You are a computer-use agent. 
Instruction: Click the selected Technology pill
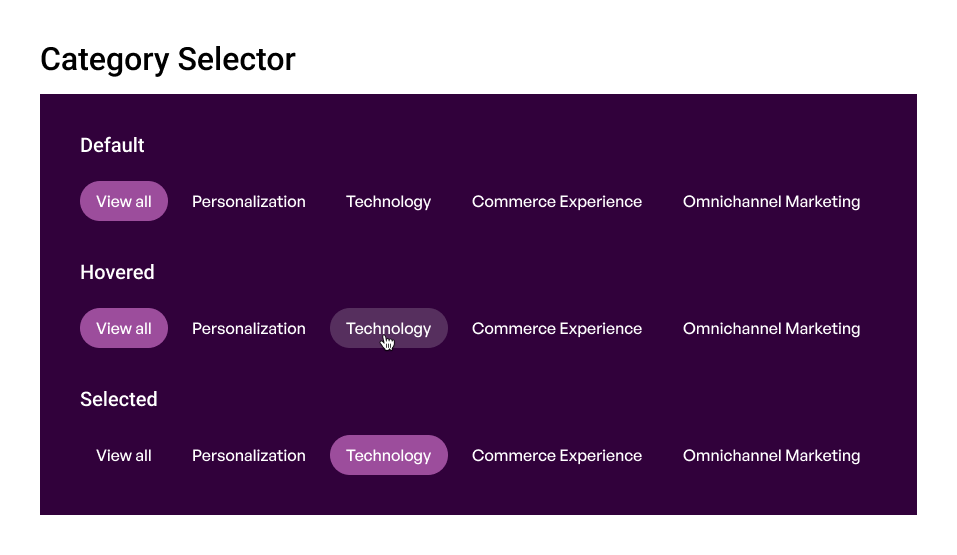[389, 455]
